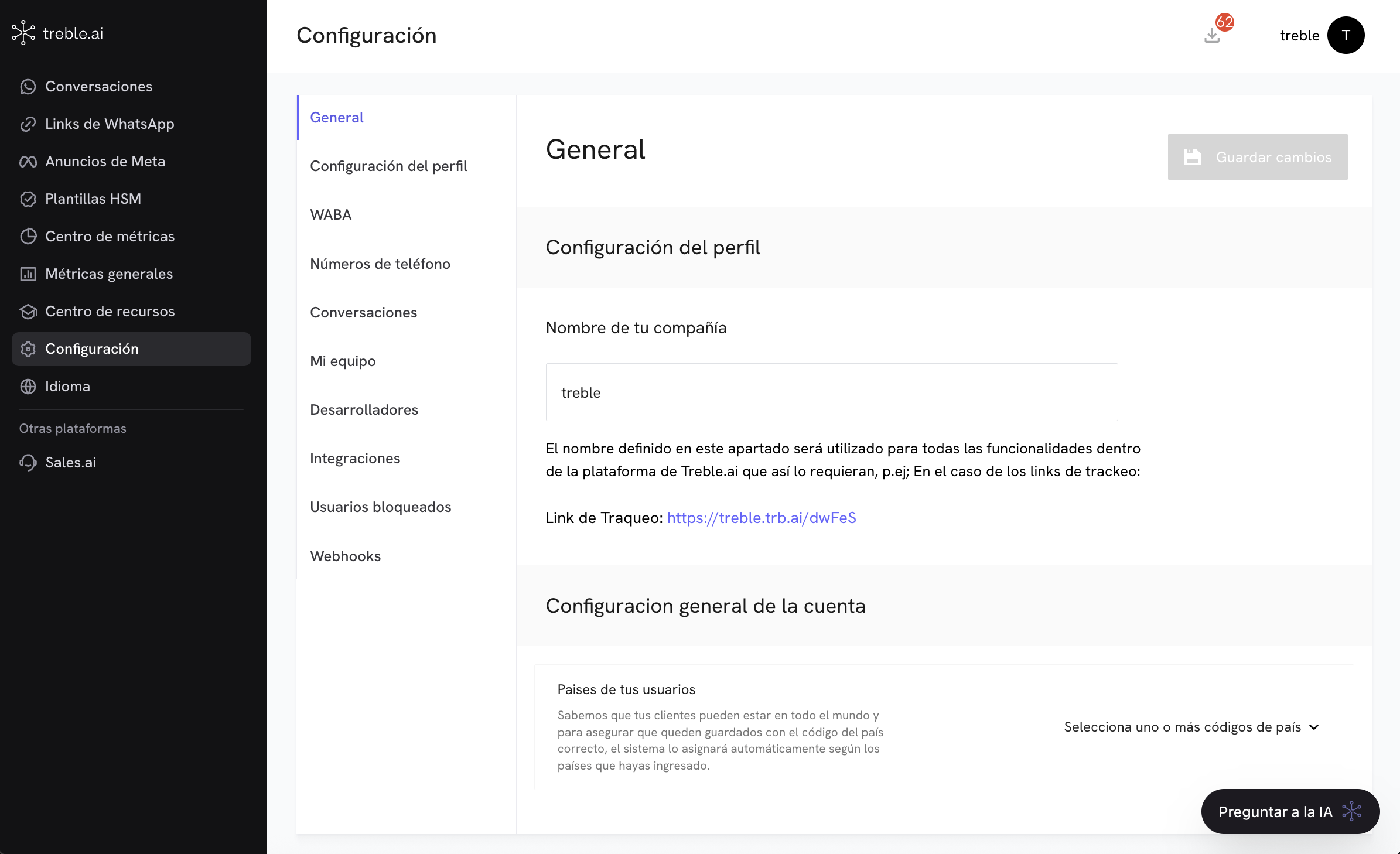
Task: Click the Centro de recursos graduation cap icon
Action: [x=28, y=312]
